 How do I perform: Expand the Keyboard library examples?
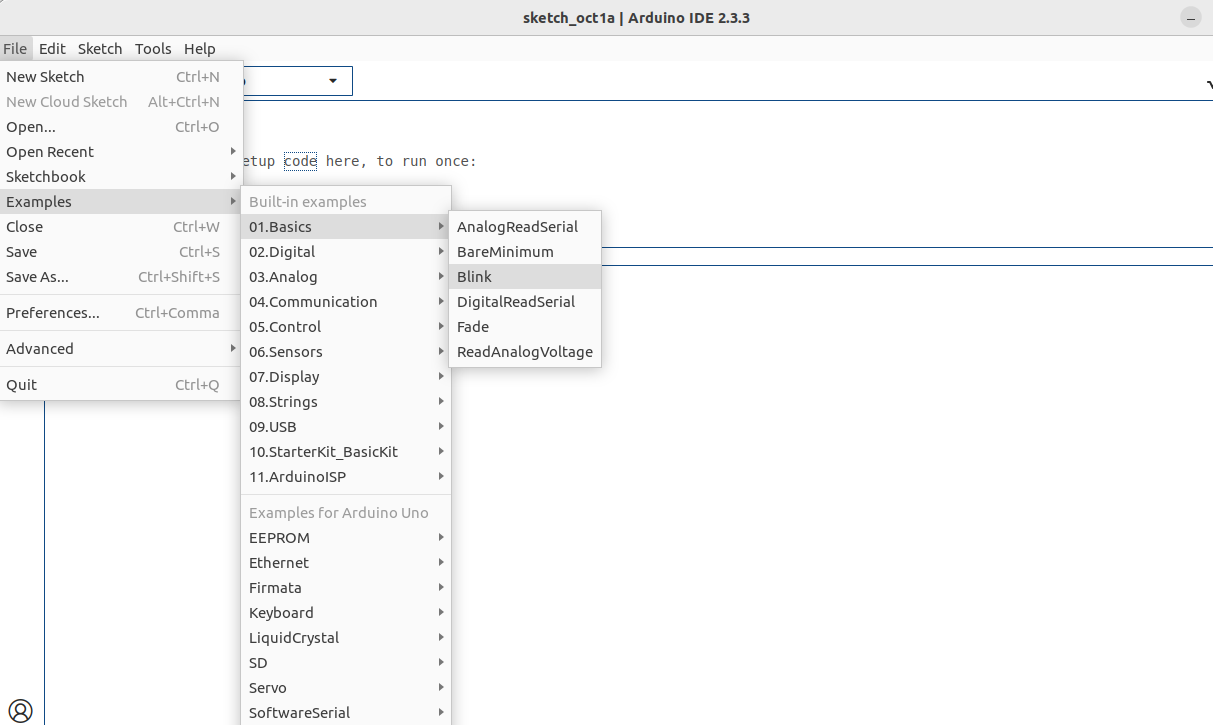(346, 613)
